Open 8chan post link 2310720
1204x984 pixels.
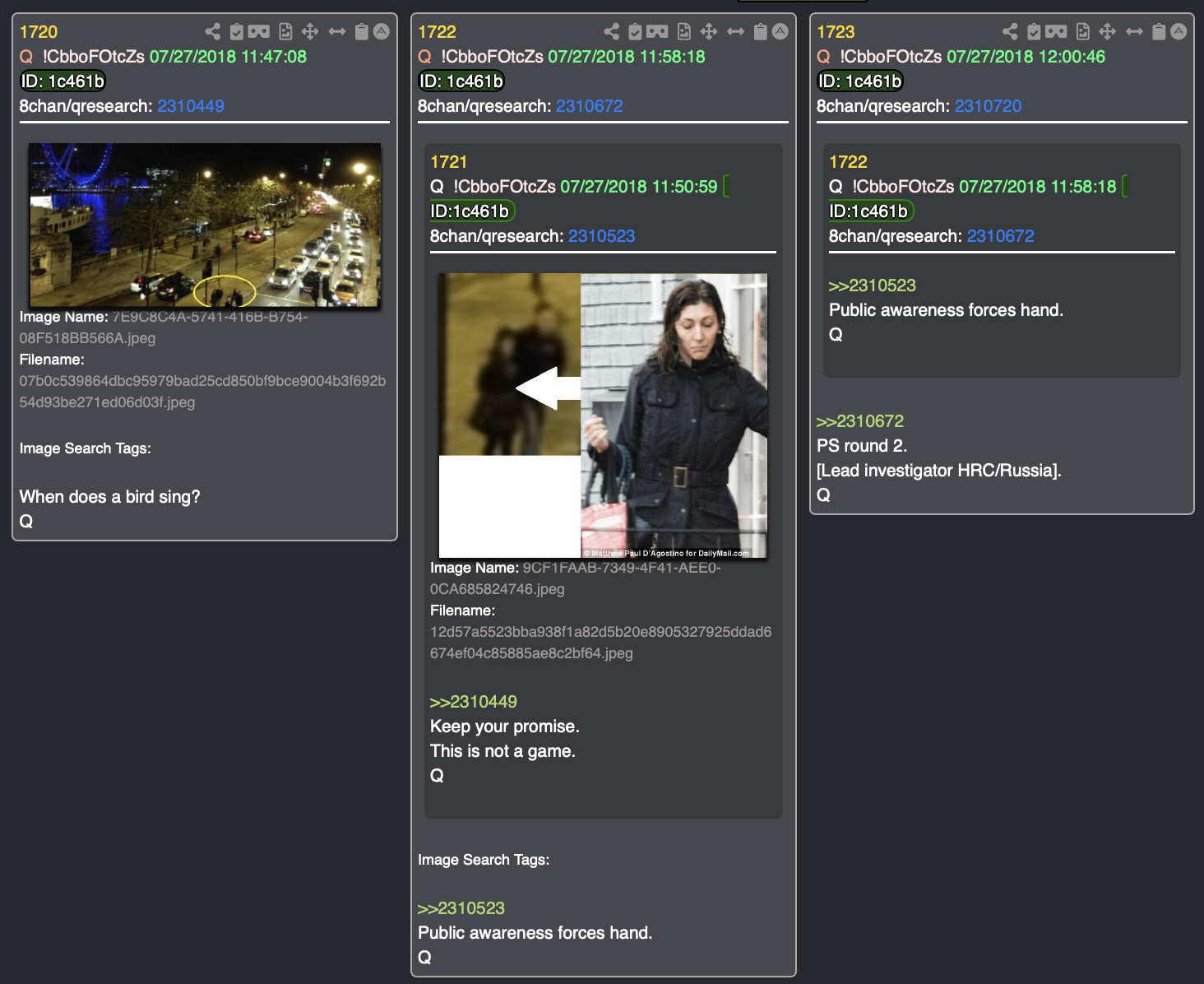coord(988,106)
